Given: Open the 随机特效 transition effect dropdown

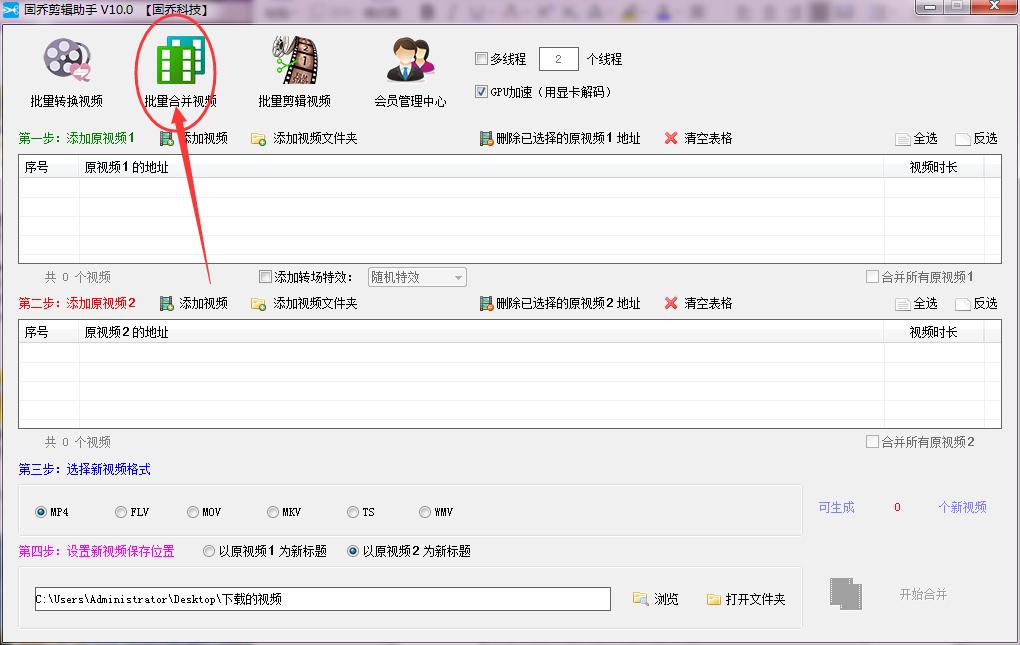Looking at the screenshot, I should (x=455, y=277).
